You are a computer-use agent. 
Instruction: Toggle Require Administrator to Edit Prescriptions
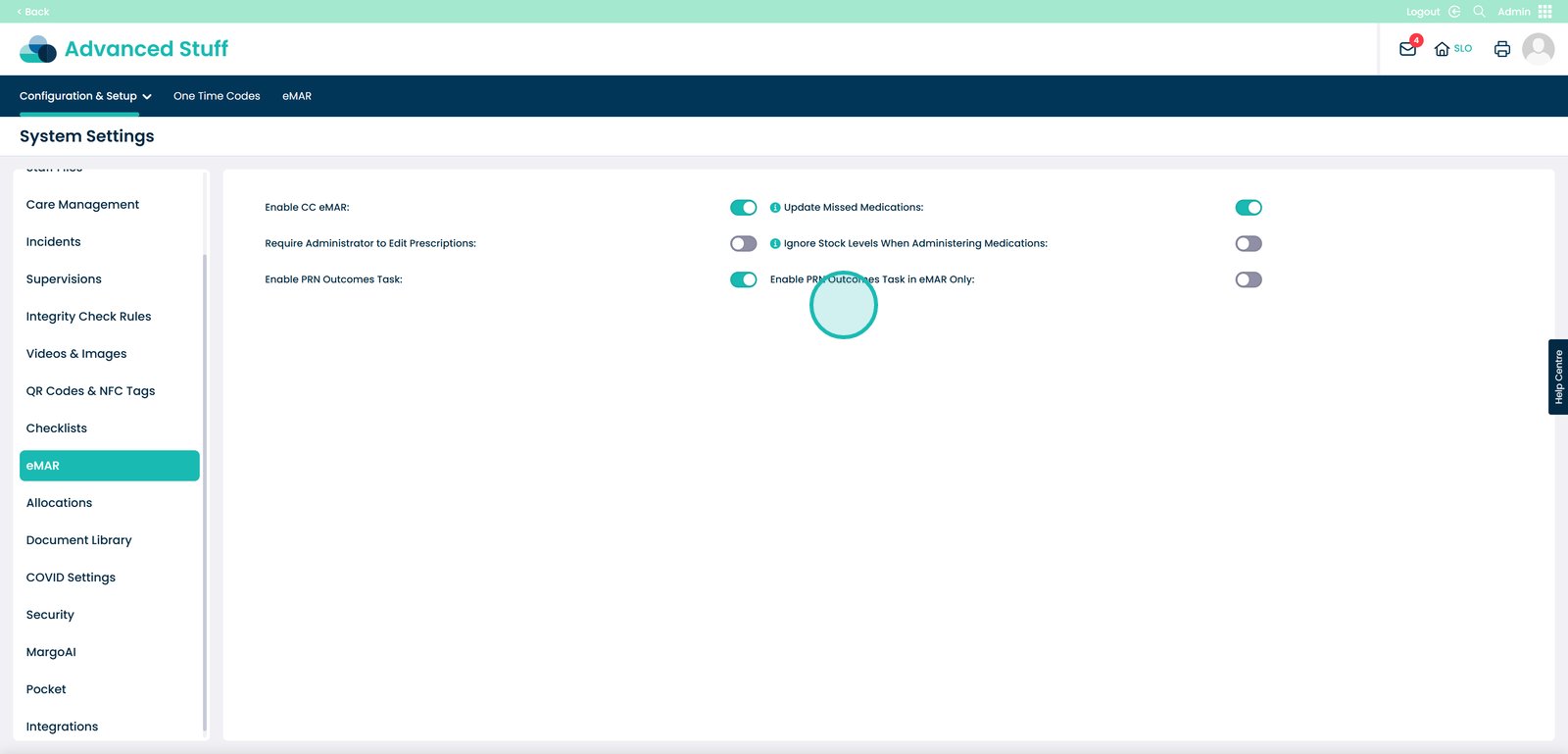[x=743, y=244]
